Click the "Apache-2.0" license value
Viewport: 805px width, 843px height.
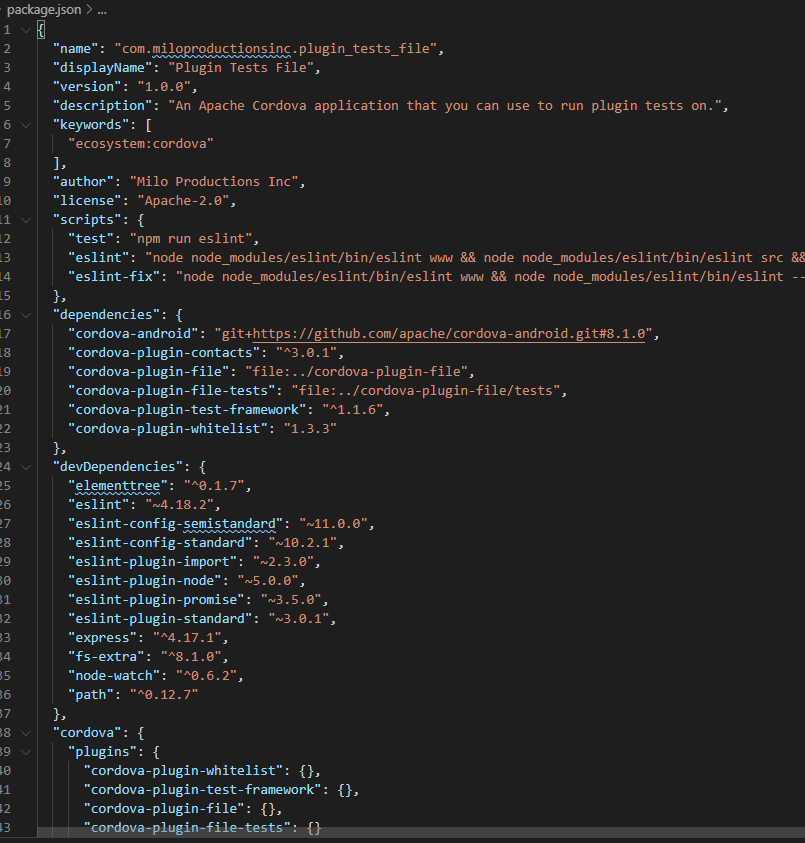pyautogui.click(x=183, y=201)
